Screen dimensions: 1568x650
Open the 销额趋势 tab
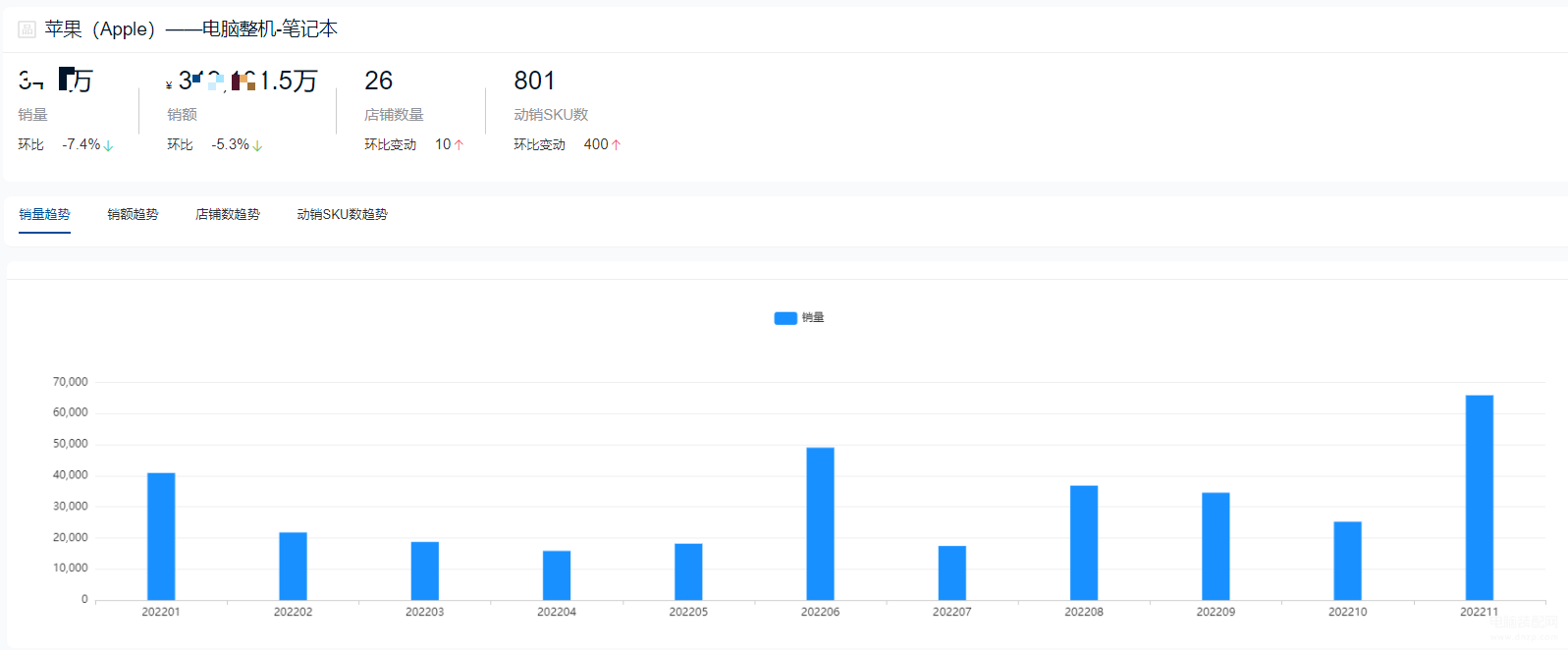(x=133, y=214)
